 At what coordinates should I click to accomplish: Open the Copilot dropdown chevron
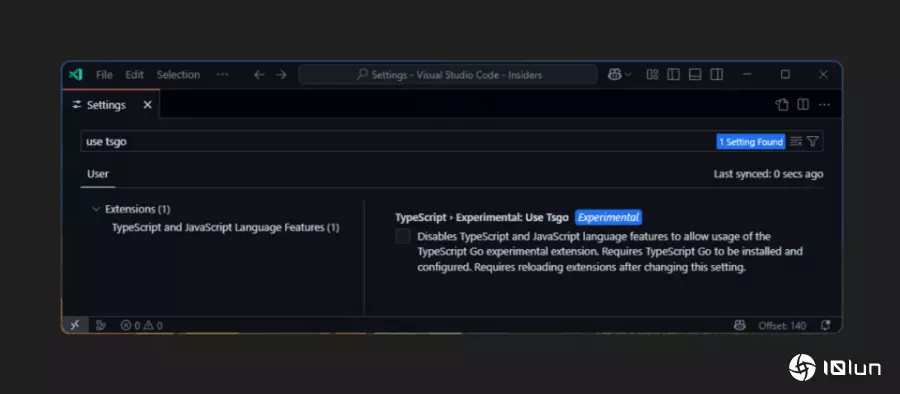pyautogui.click(x=628, y=75)
